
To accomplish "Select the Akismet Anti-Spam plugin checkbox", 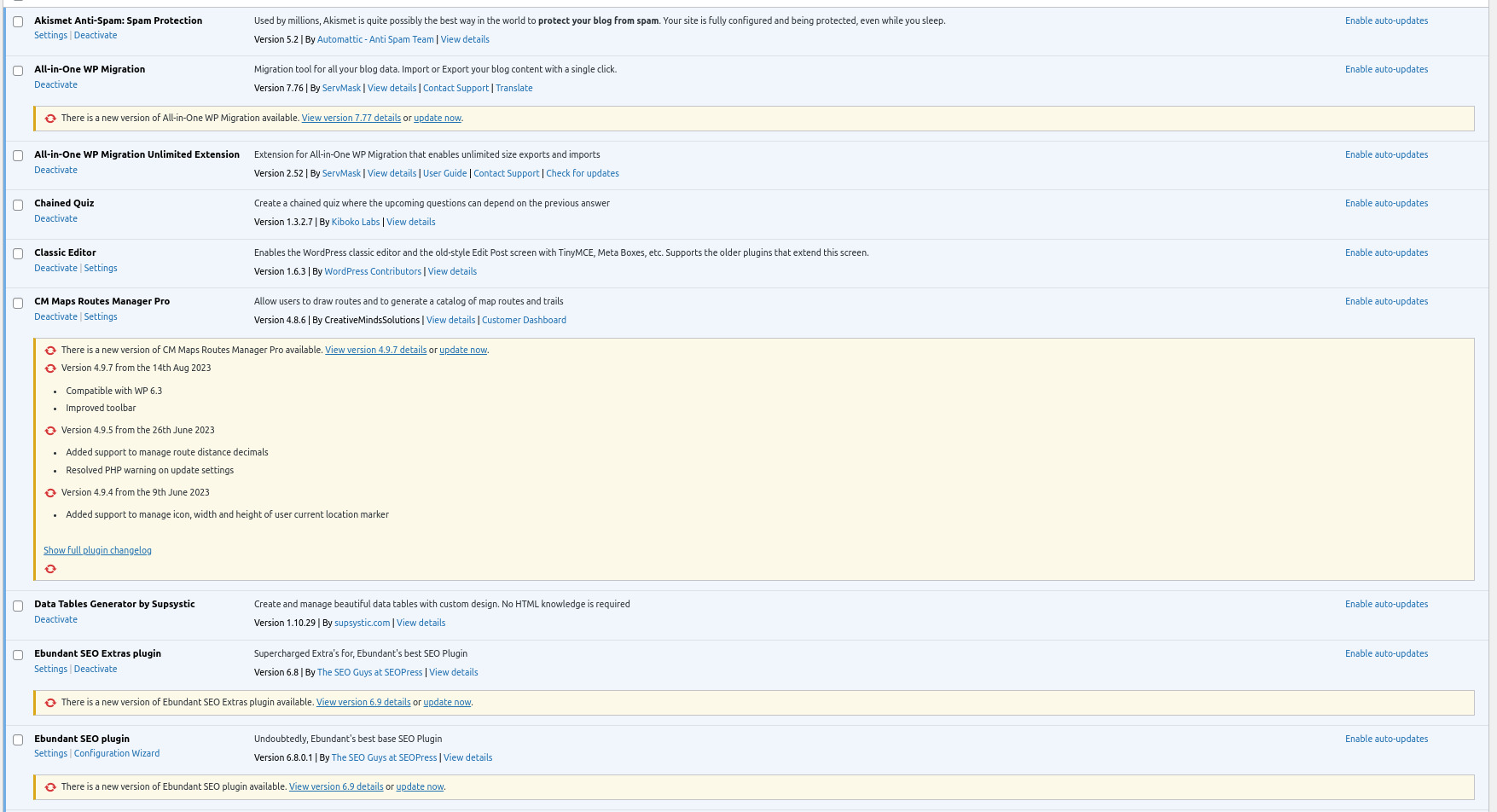I will 18,22.
